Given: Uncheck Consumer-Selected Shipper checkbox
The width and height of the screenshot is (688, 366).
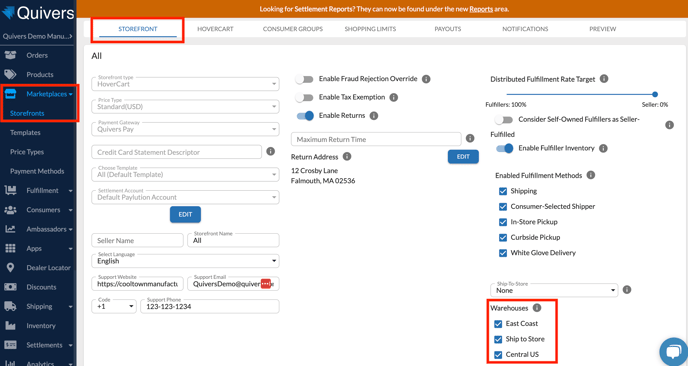Looking at the screenshot, I should (503, 207).
